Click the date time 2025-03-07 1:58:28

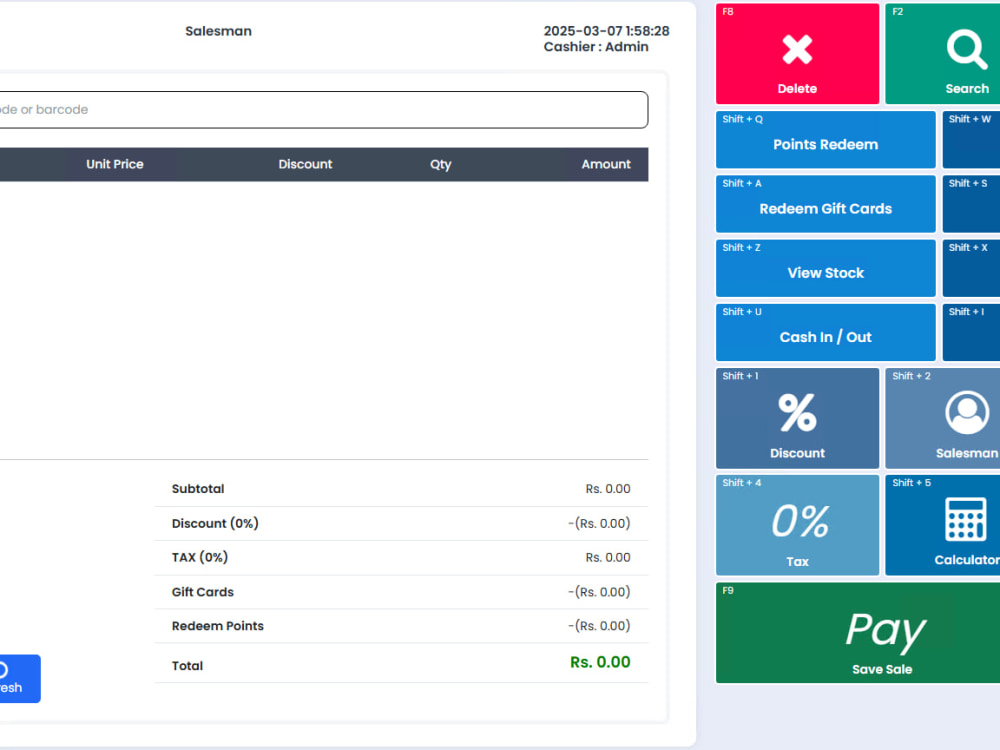pos(607,31)
